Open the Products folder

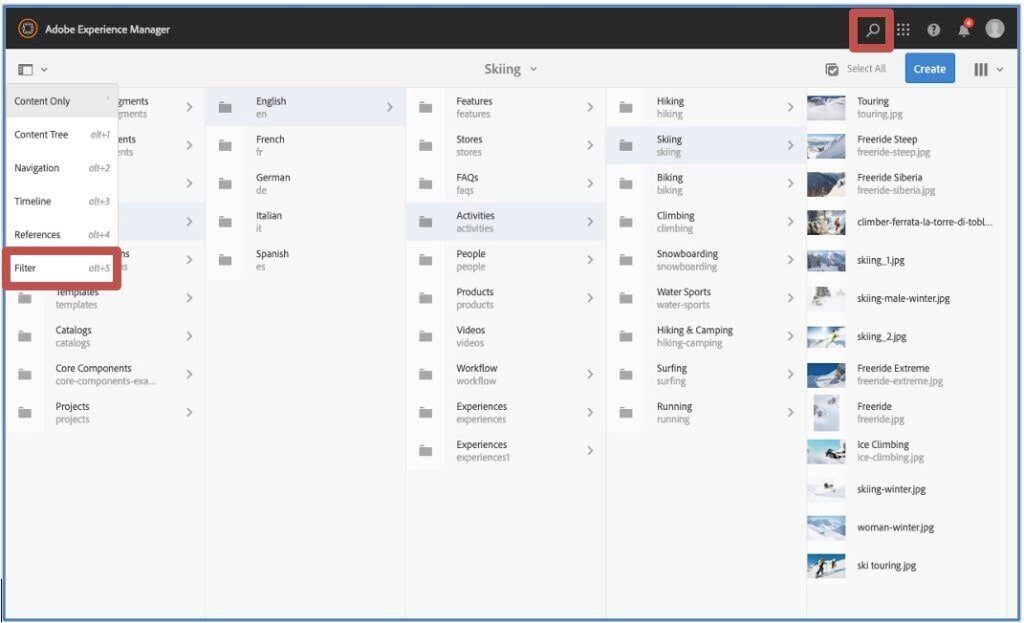505,298
